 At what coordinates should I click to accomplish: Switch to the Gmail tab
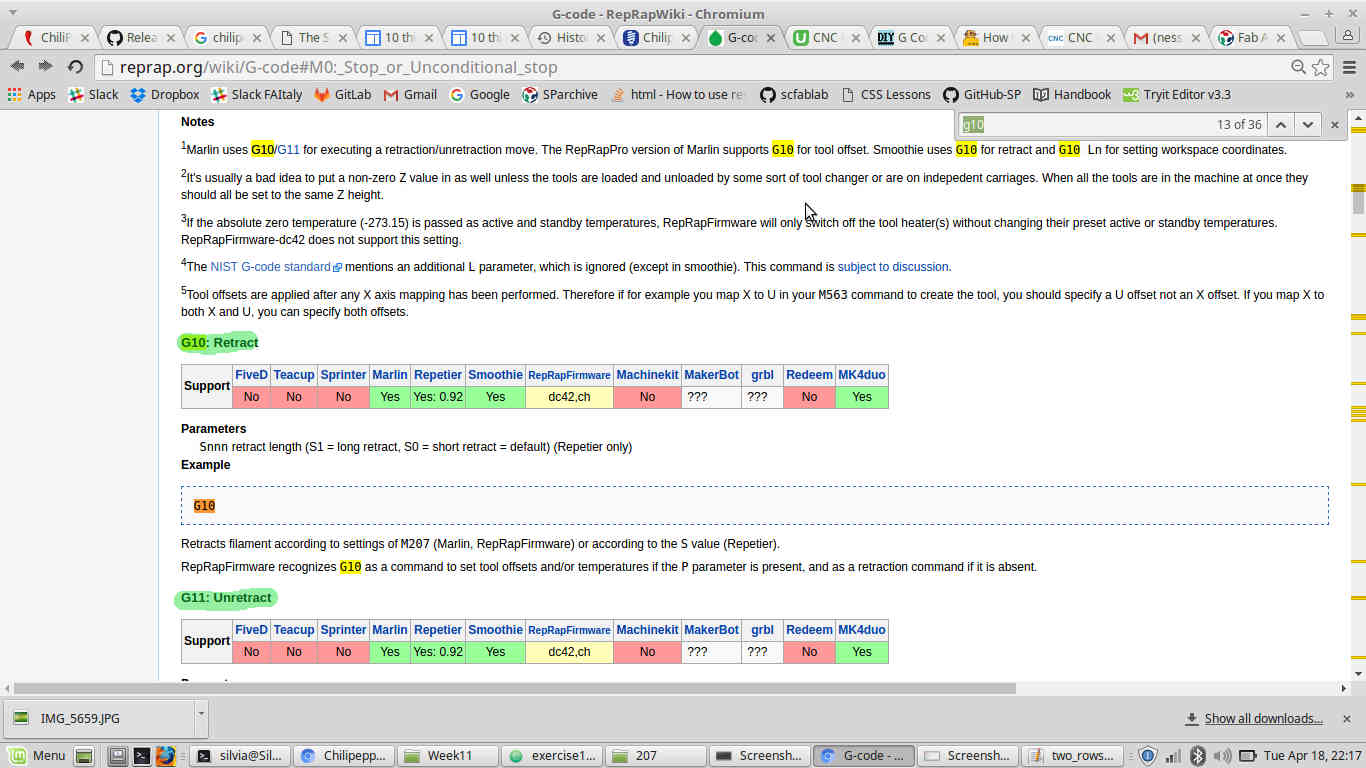click(x=1166, y=38)
